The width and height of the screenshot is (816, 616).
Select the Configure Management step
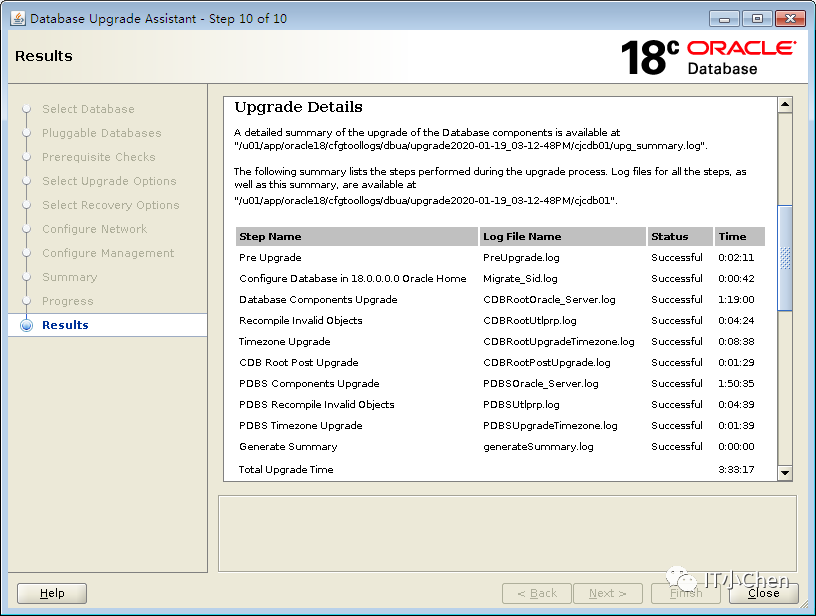(x=108, y=253)
